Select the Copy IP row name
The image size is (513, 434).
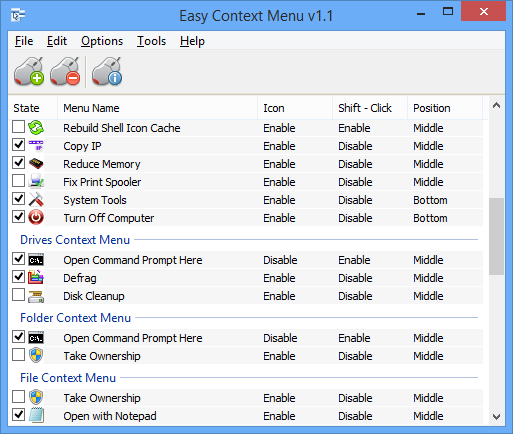point(82,146)
